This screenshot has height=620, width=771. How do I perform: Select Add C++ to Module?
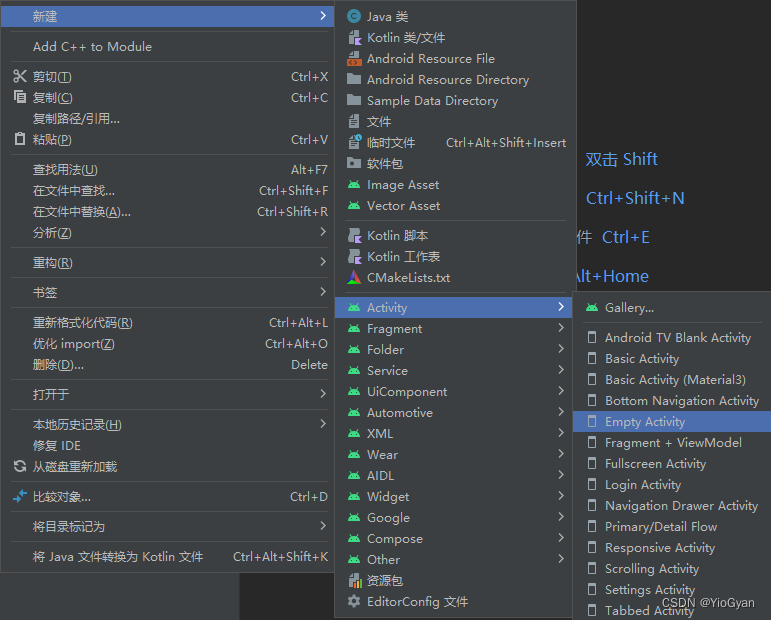coord(169,47)
